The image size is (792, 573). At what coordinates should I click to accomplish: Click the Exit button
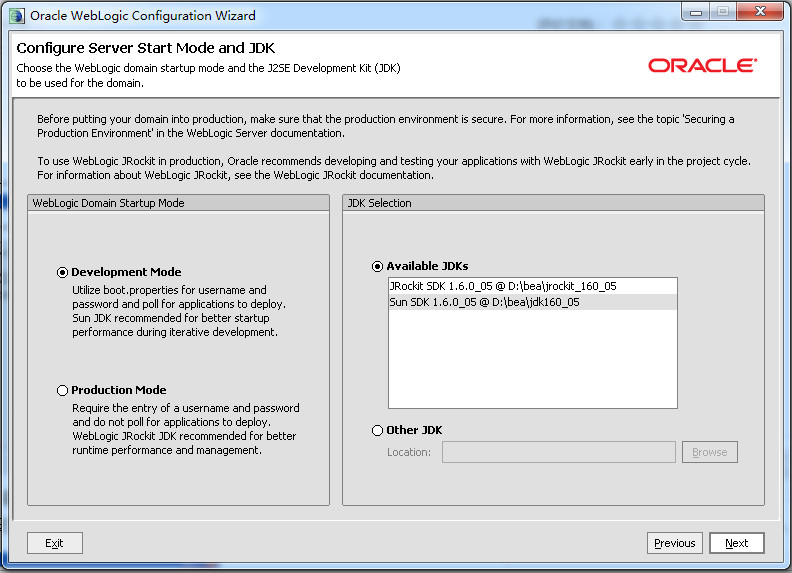point(55,543)
